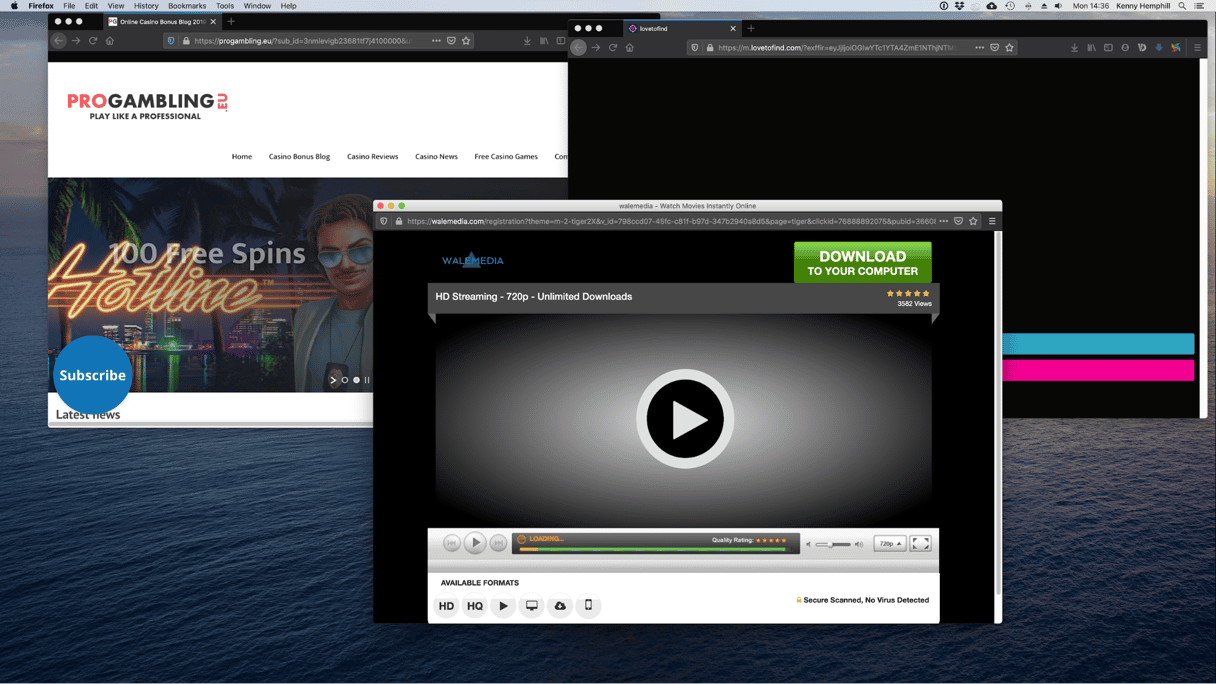
Task: Open Free Casino Games menu link
Action: point(506,156)
